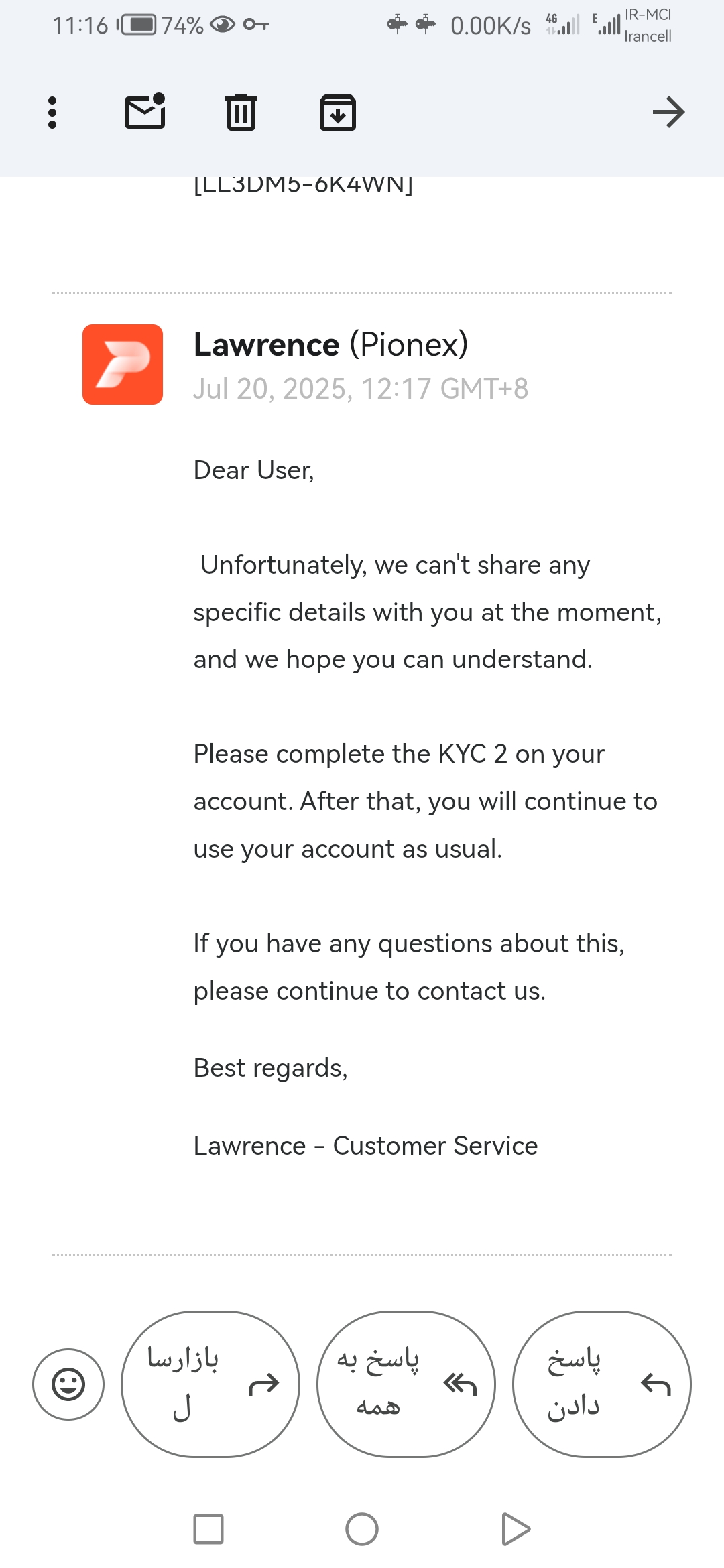Tap the eye comfort status icon

(223, 25)
